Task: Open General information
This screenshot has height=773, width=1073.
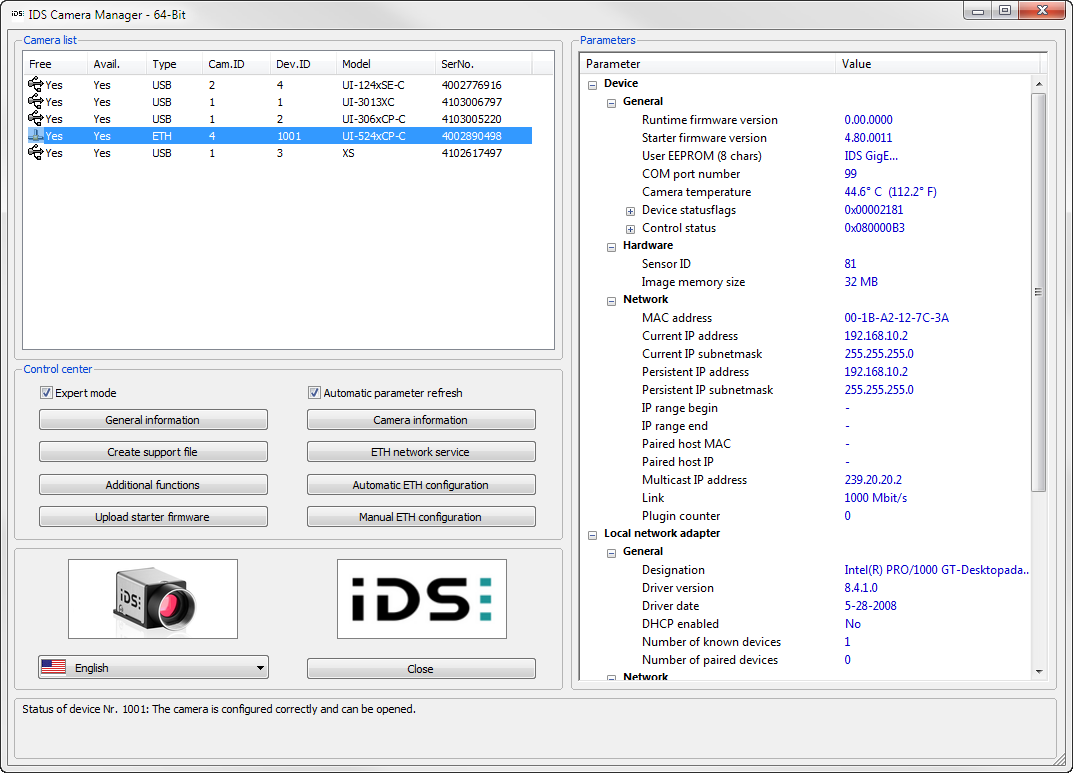Action: [153, 420]
